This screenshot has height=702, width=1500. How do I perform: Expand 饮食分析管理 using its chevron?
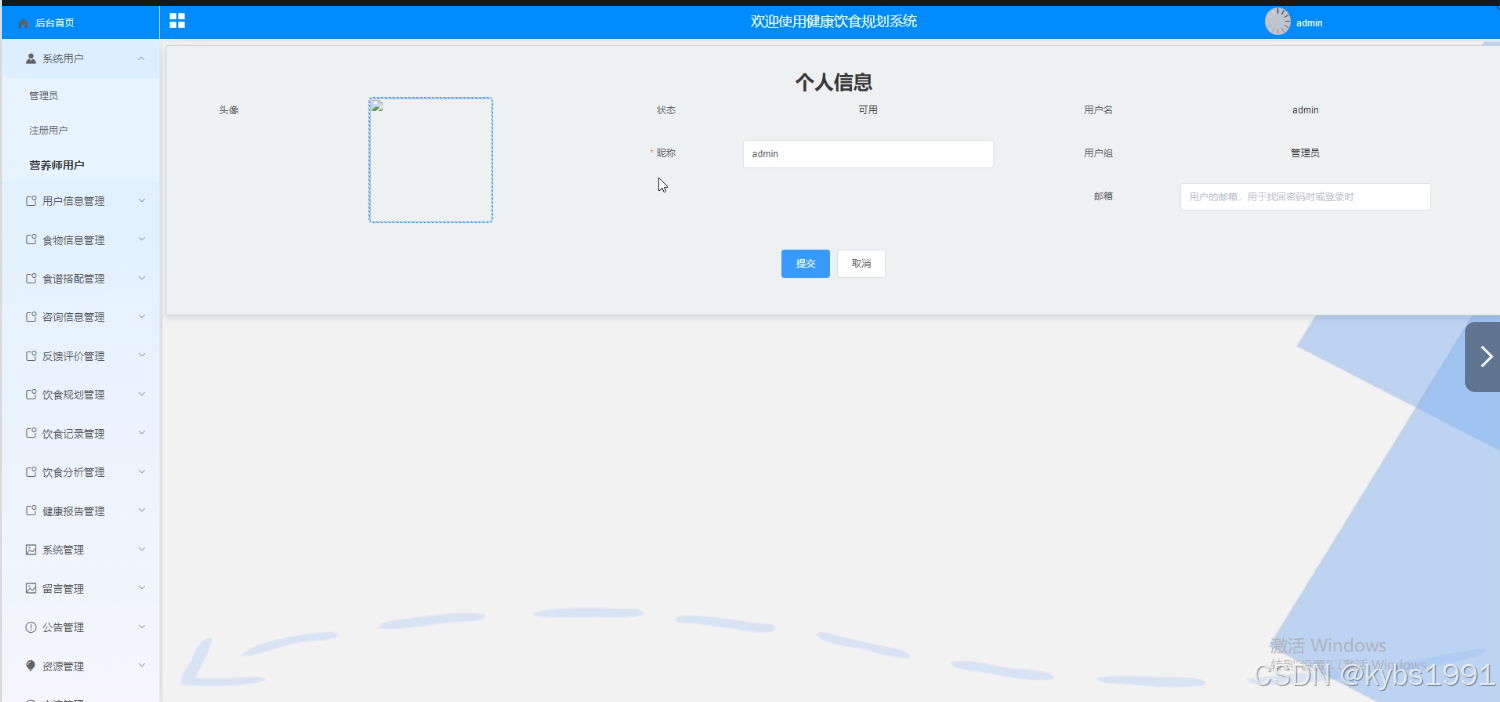click(x=141, y=472)
